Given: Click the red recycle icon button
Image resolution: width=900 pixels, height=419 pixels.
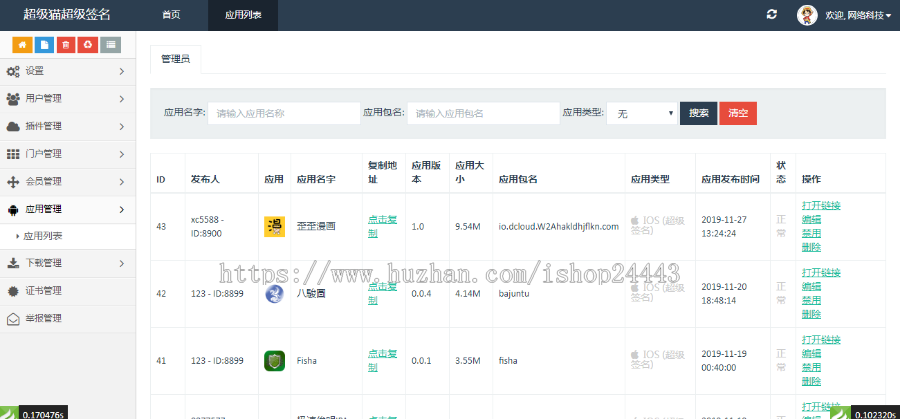Looking at the screenshot, I should click(88, 45).
